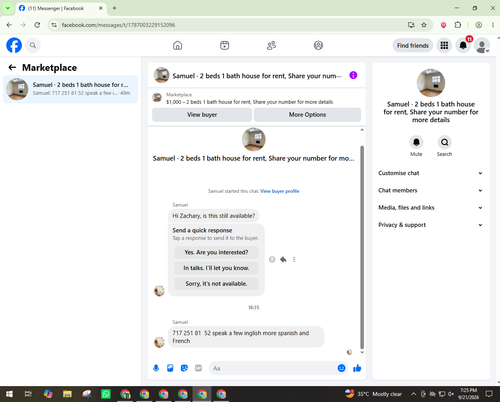Open WhatsApp from the taskbar
500x402 pixels.
click(x=106, y=394)
